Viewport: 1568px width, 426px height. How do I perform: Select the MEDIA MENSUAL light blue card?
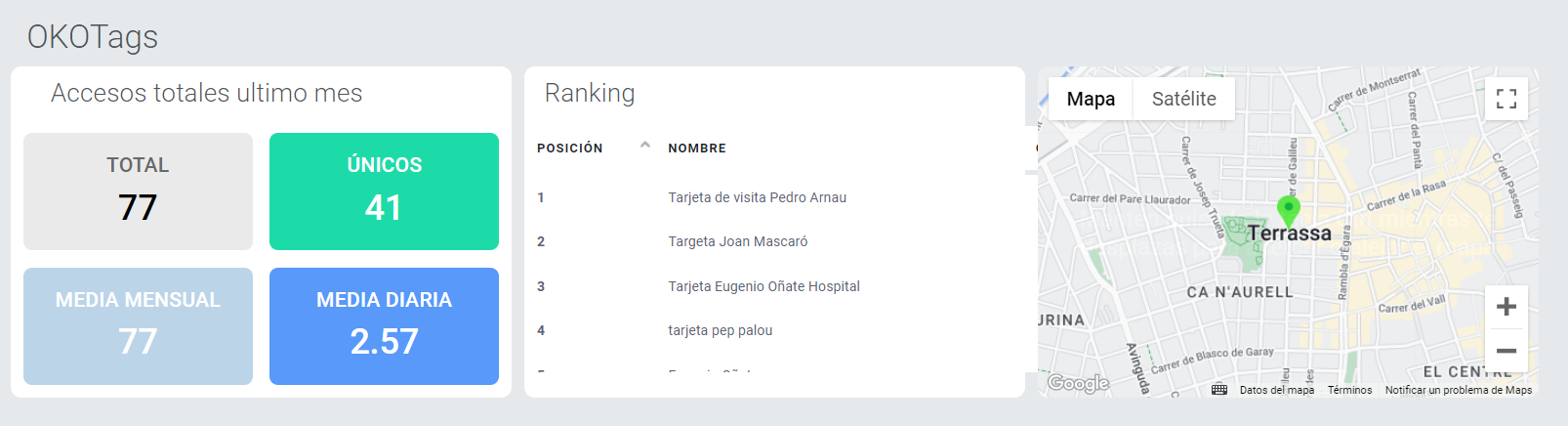[138, 326]
